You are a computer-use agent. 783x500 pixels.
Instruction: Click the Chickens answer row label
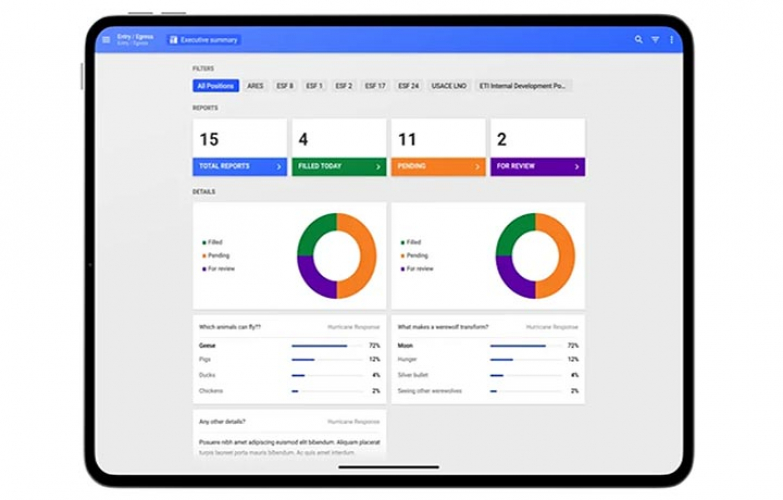(211, 391)
